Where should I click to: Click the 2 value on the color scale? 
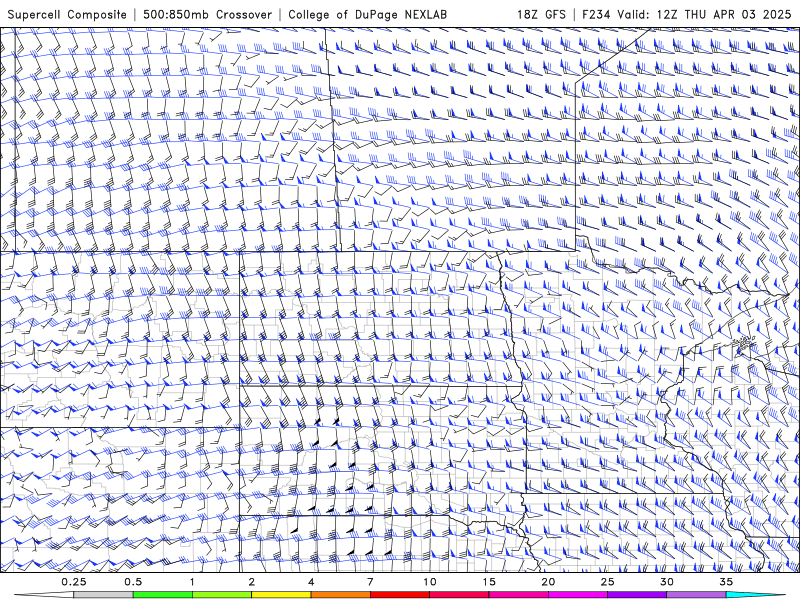pyautogui.click(x=252, y=582)
